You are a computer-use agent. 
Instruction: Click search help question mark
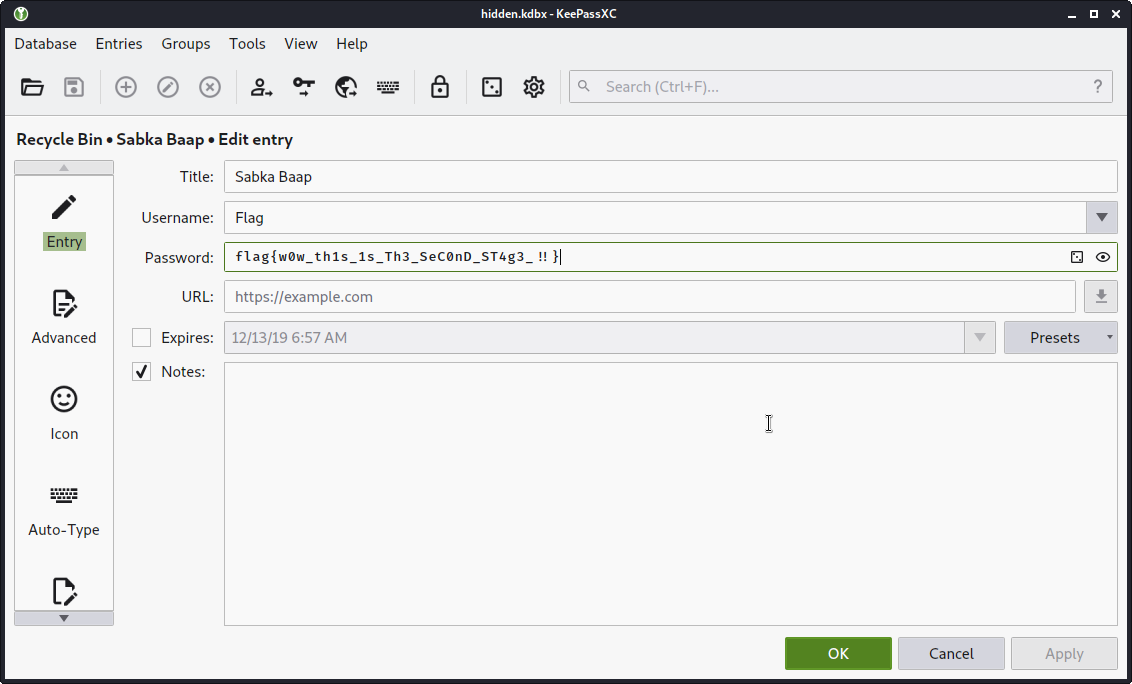tap(1097, 87)
